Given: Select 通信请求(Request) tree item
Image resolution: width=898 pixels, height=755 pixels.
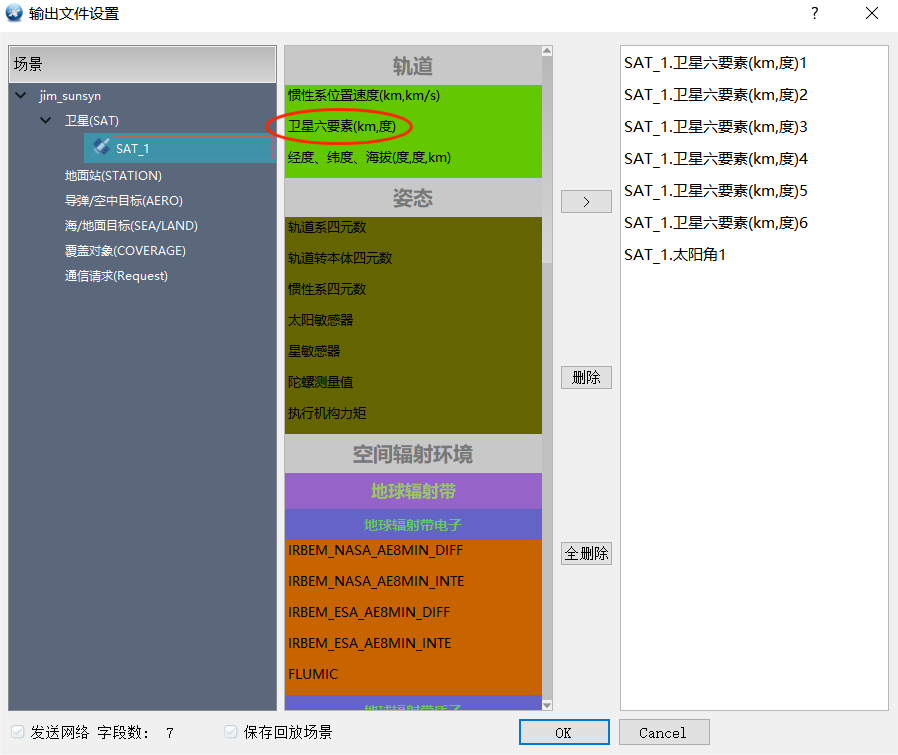Looking at the screenshot, I should [116, 276].
